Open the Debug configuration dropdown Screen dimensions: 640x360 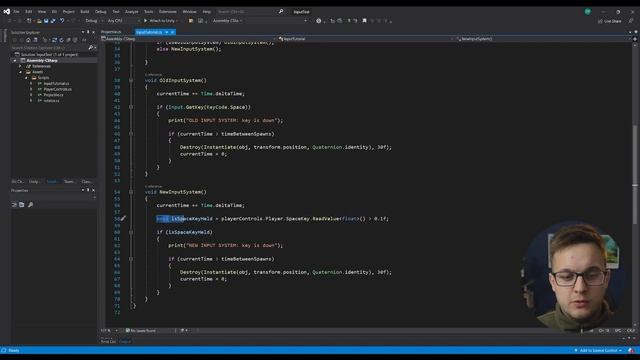[x=93, y=21]
